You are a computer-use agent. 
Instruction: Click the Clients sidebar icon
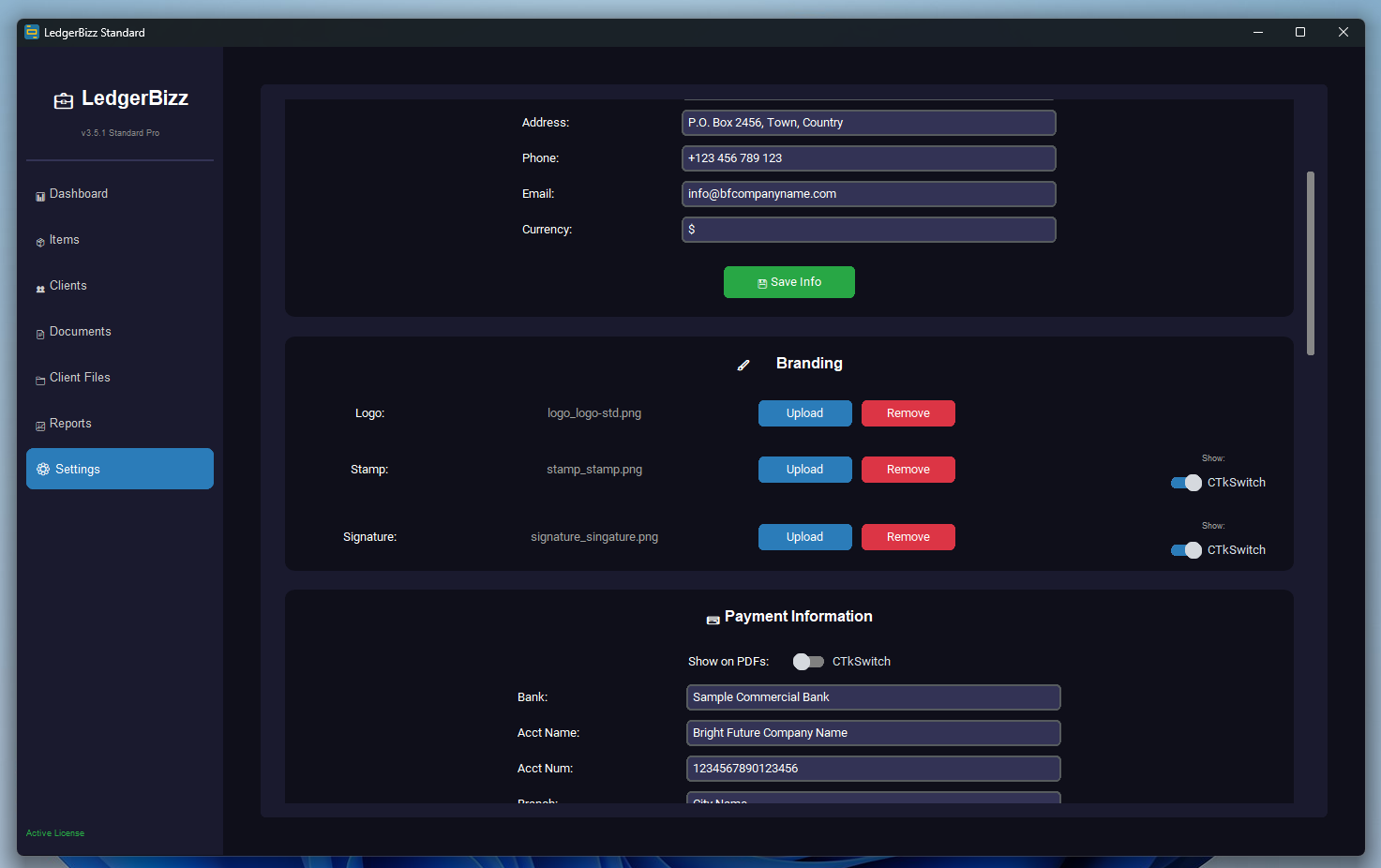(x=40, y=288)
